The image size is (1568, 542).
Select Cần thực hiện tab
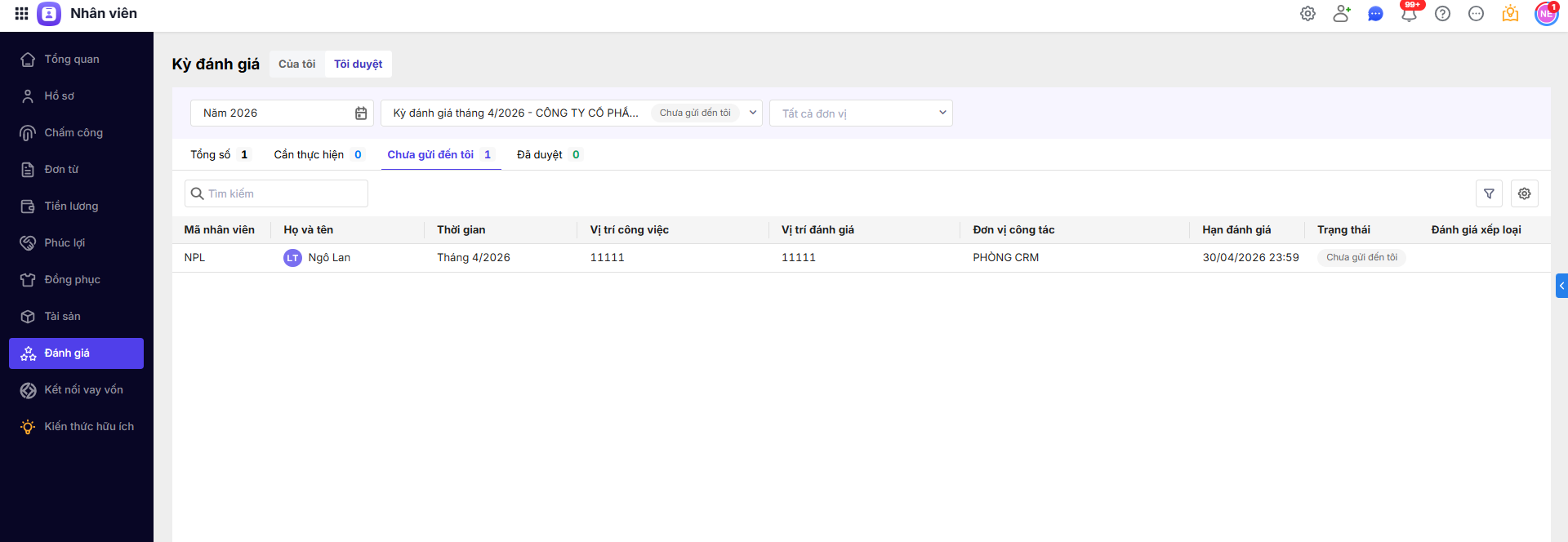click(318, 154)
